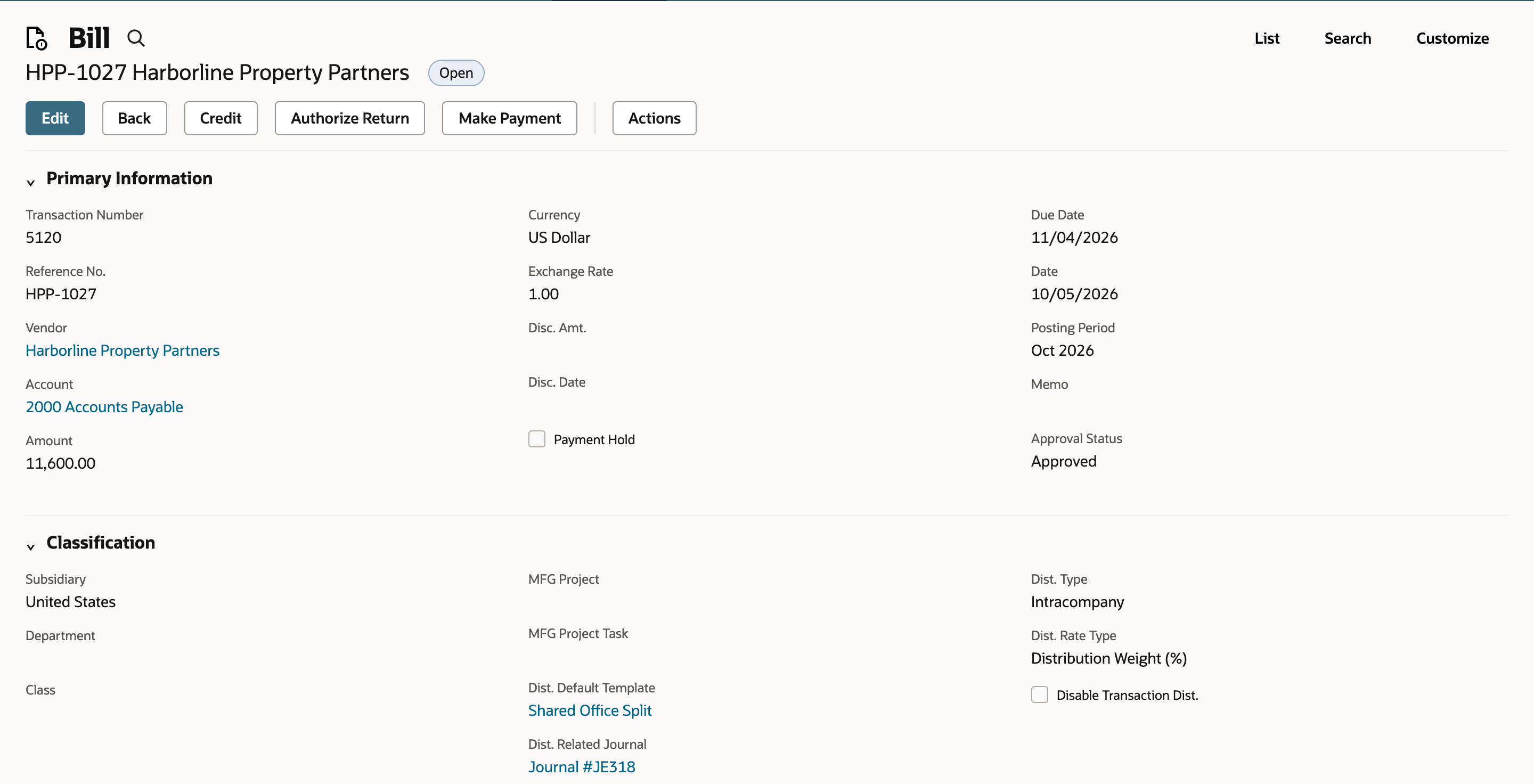
Task: Open the List menu item
Action: click(1267, 38)
